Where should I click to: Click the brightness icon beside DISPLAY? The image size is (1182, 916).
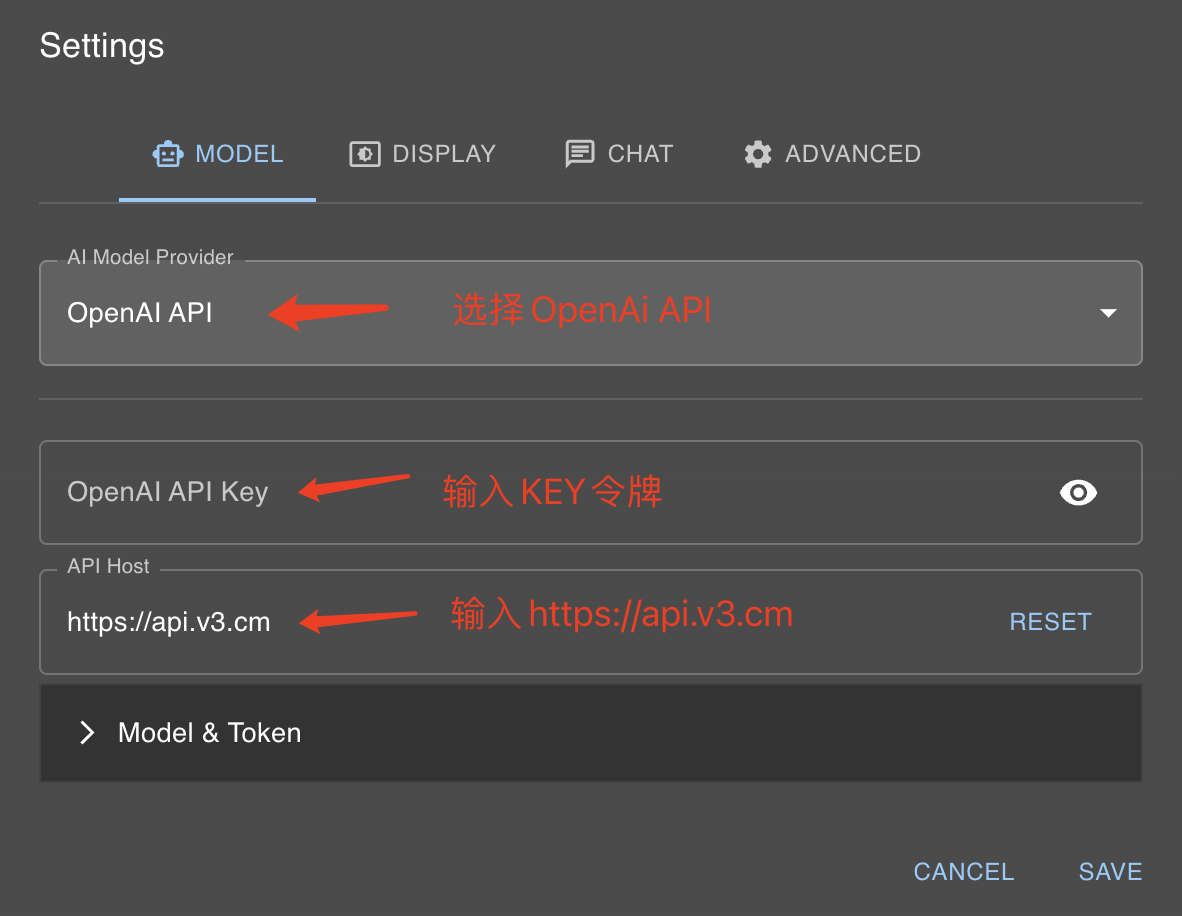365,154
